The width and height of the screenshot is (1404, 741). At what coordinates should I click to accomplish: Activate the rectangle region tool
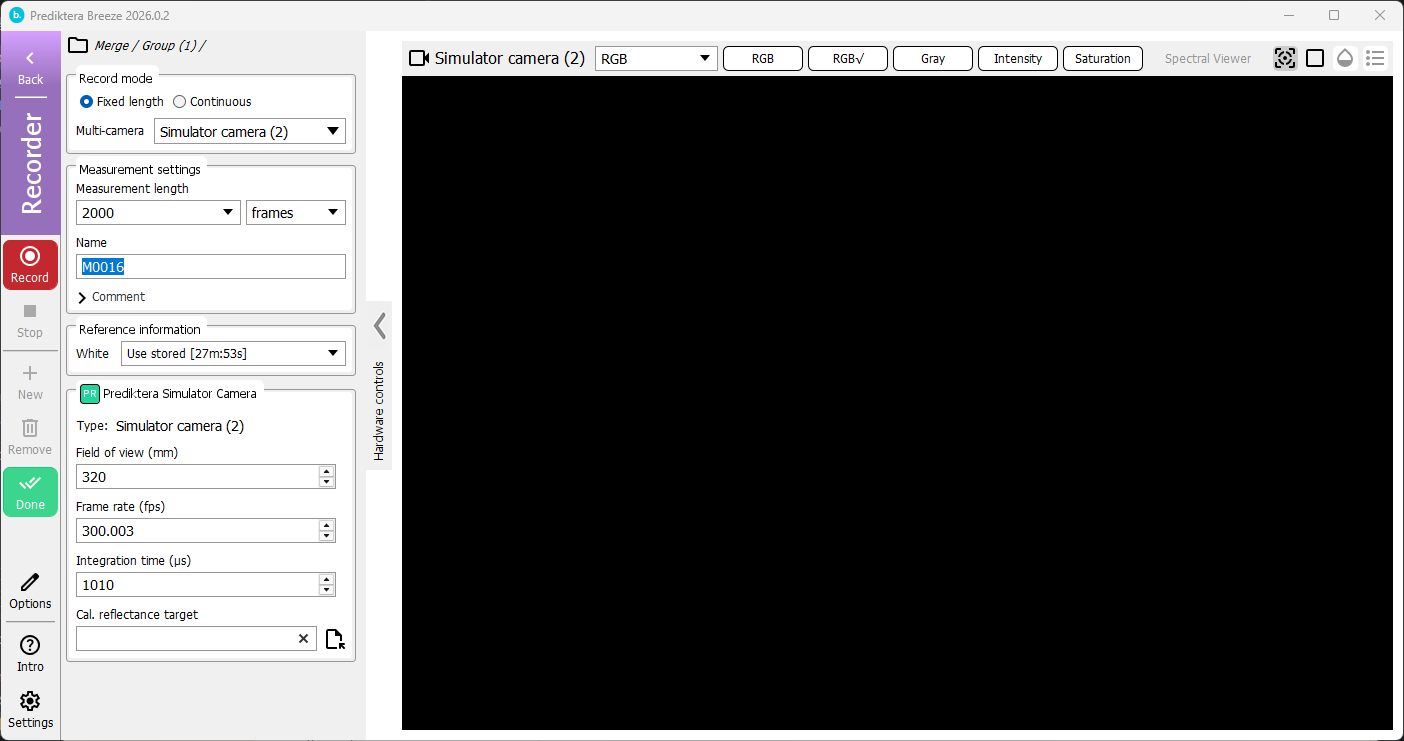[1314, 57]
